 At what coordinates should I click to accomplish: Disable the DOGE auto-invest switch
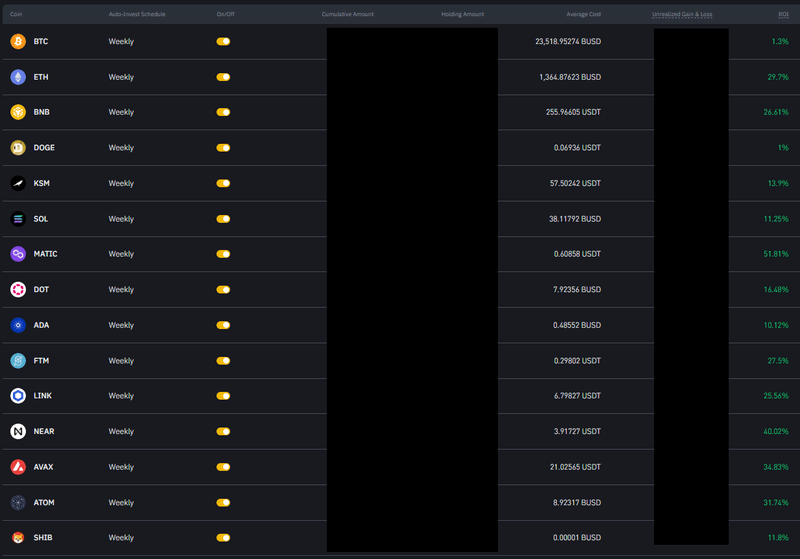coord(223,147)
